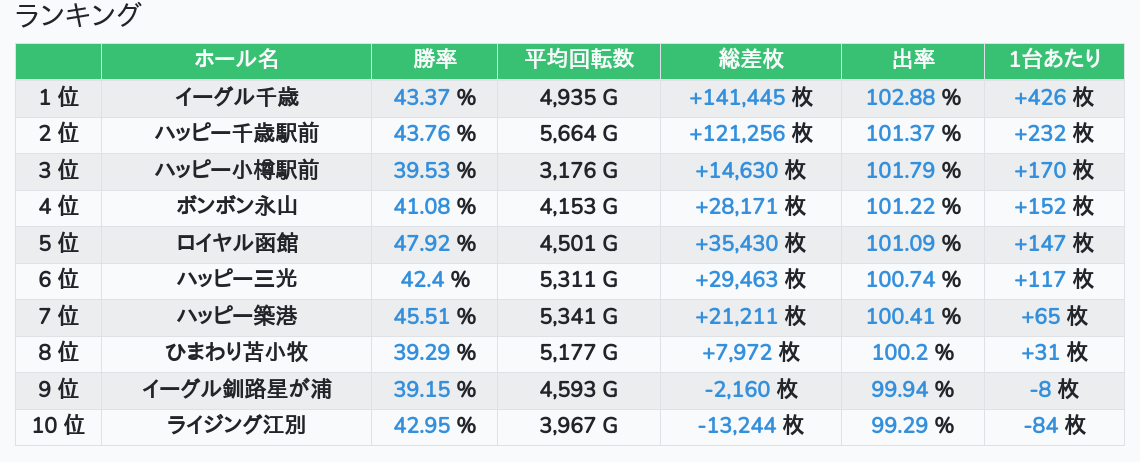This screenshot has height=462, width=1140.
Task: Sort by the 勝率 column header
Action: point(434,60)
